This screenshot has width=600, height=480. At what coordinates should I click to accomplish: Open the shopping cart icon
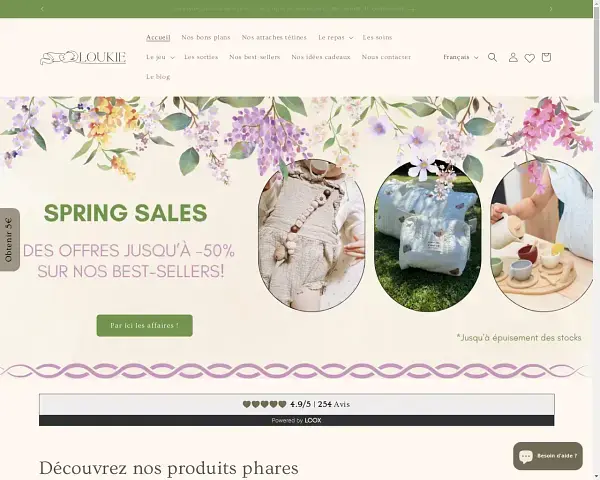[546, 57]
